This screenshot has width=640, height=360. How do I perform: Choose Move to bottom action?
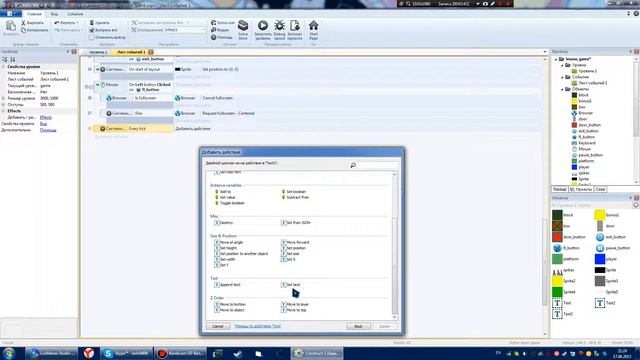[230, 304]
